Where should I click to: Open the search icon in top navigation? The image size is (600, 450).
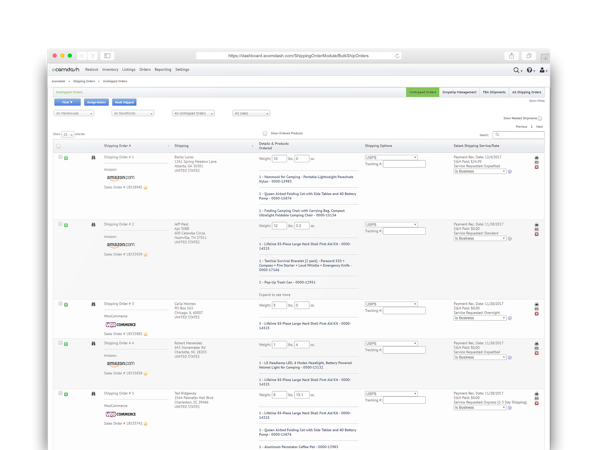point(516,70)
